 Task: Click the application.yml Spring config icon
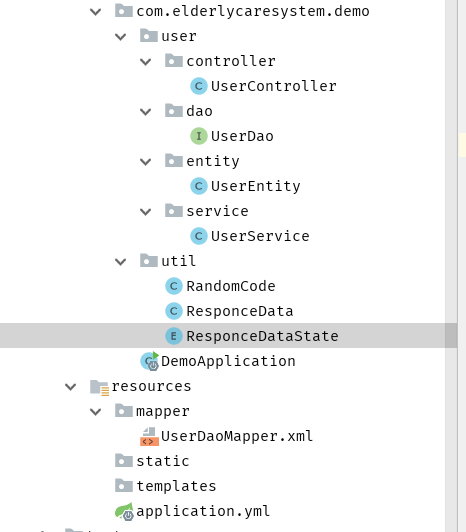pos(124,511)
